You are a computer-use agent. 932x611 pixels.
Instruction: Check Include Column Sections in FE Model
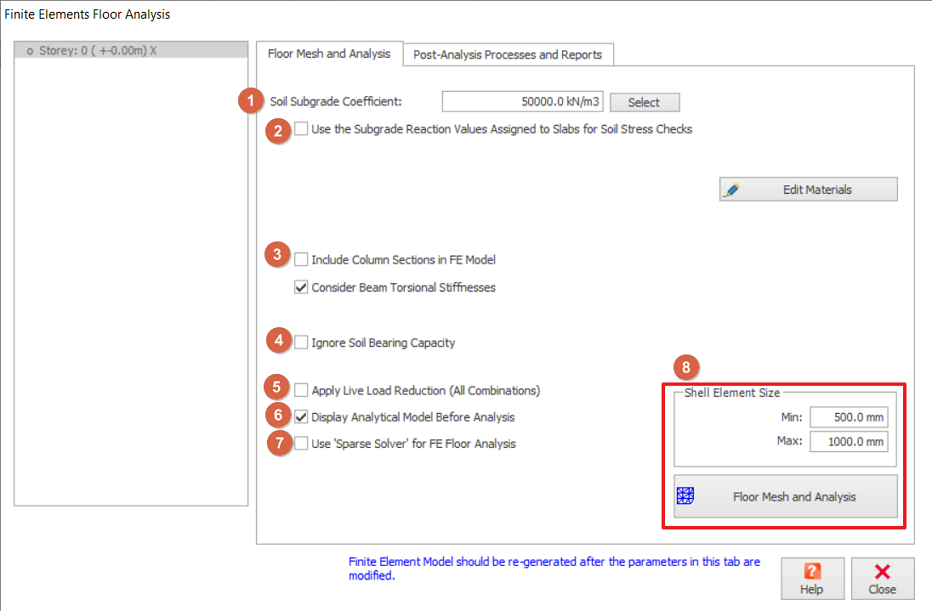click(301, 259)
